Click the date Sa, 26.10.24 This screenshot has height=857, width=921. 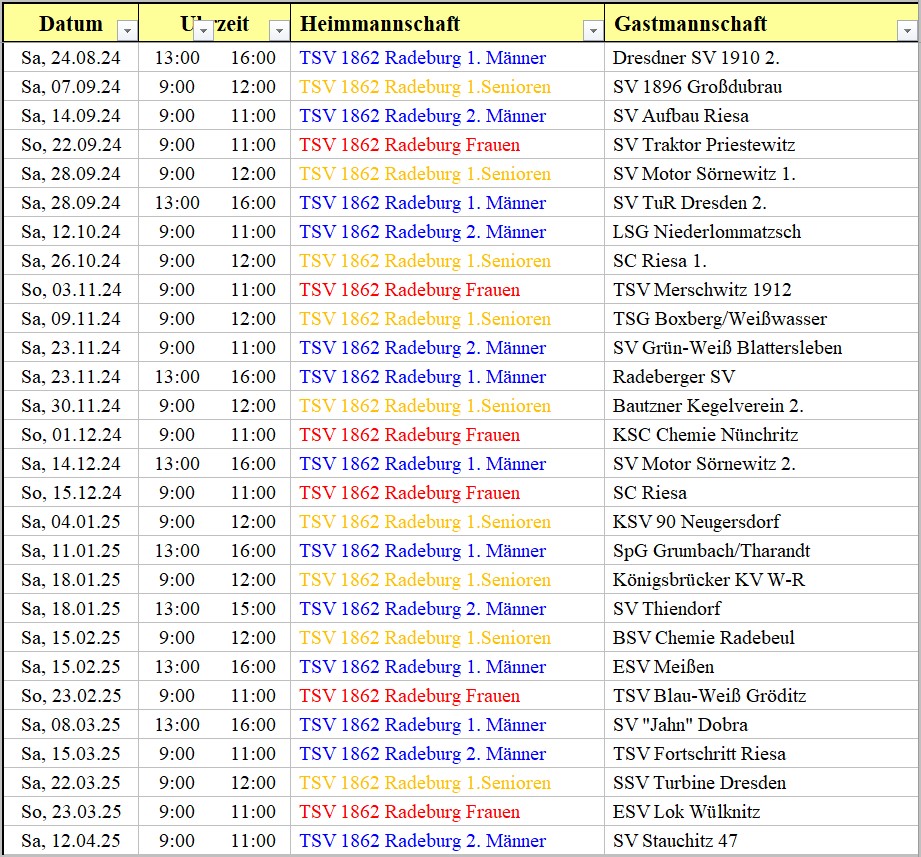pyautogui.click(x=70, y=260)
